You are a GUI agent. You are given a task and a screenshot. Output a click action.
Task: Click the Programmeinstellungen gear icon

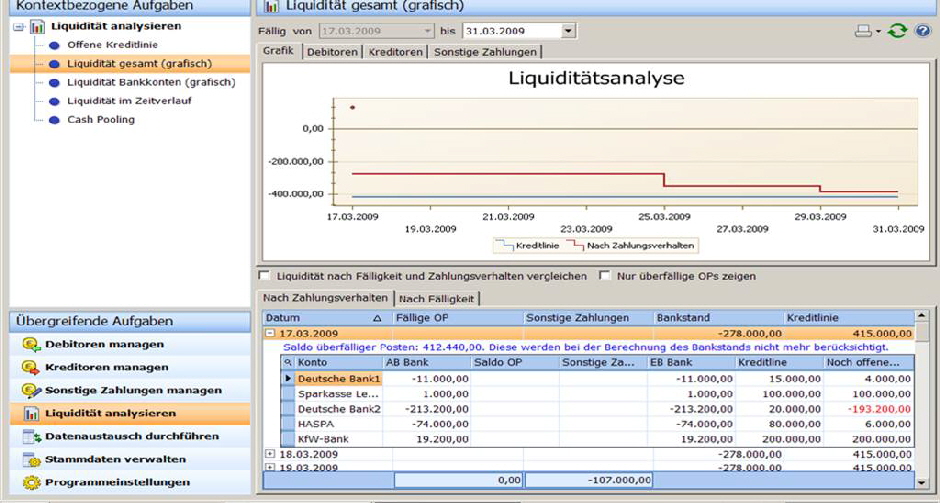31,482
